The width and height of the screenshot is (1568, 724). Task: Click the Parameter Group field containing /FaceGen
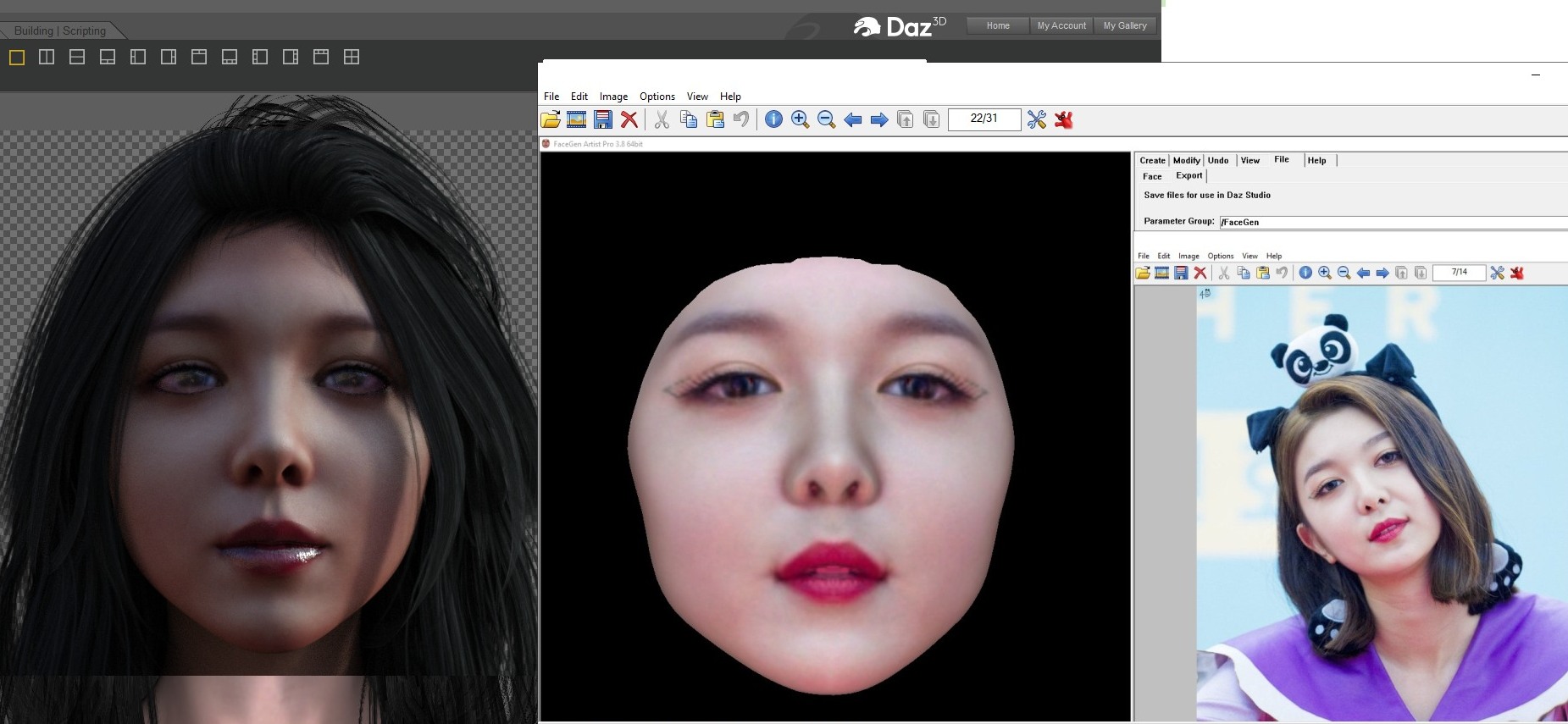click(1393, 223)
